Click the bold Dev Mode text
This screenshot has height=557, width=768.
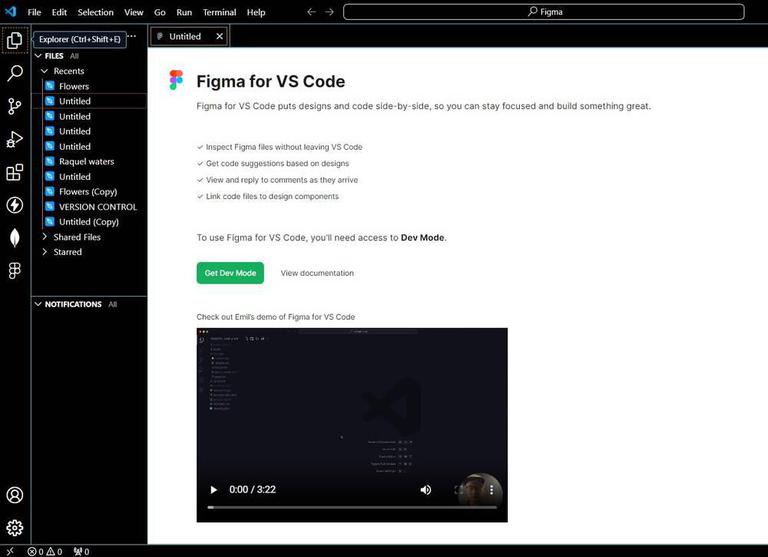point(422,238)
